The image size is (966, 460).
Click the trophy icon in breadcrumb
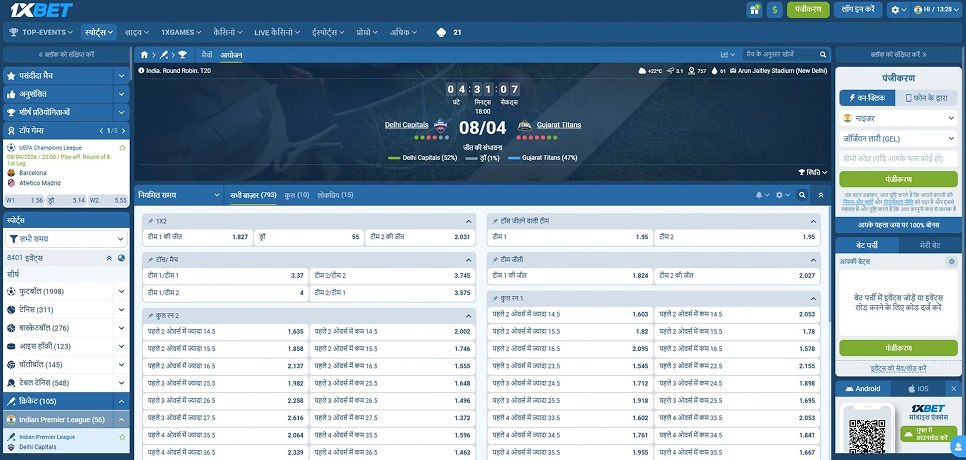coord(182,55)
